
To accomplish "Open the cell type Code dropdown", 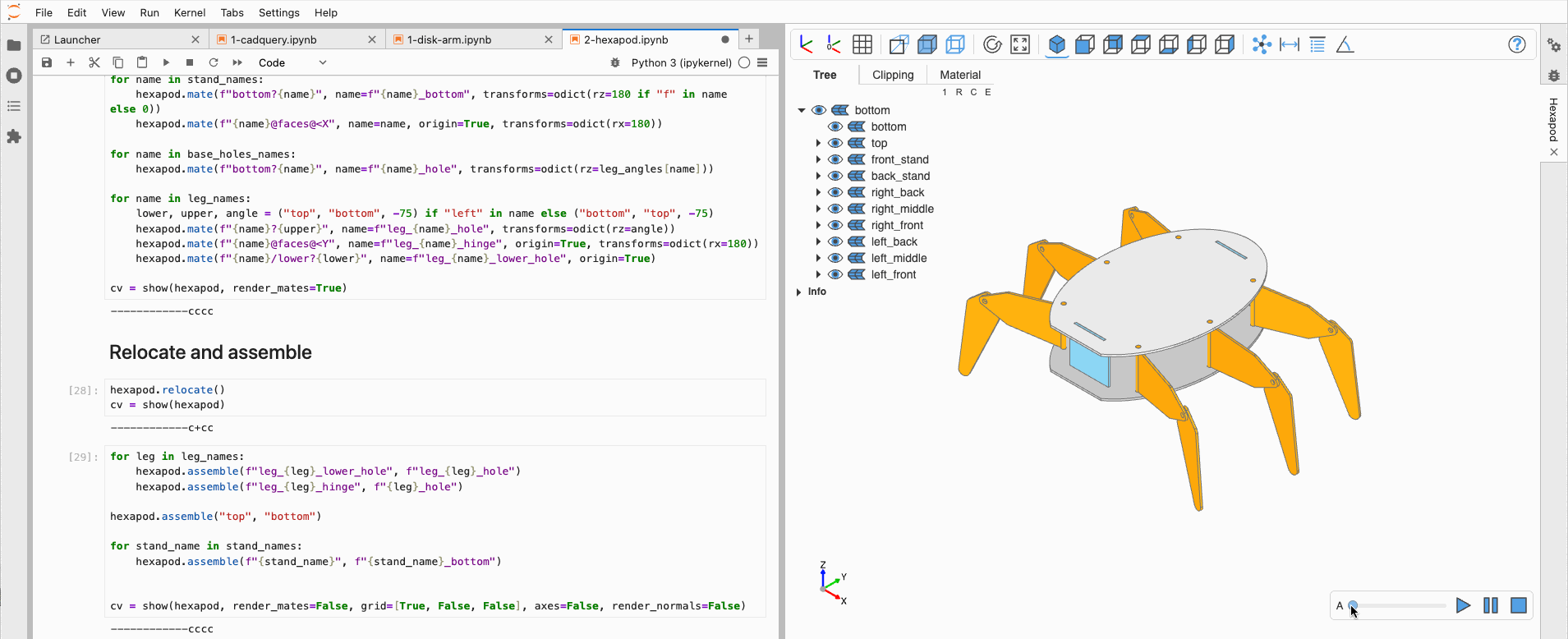I will pos(292,62).
